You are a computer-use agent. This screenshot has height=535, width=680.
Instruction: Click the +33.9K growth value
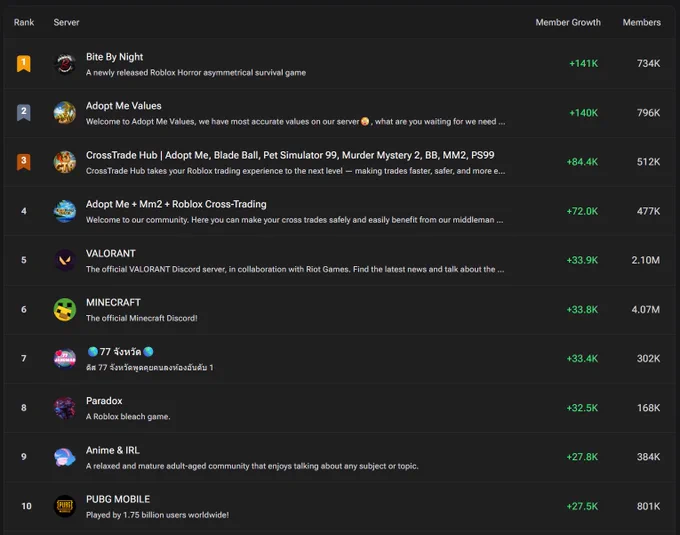tap(582, 260)
